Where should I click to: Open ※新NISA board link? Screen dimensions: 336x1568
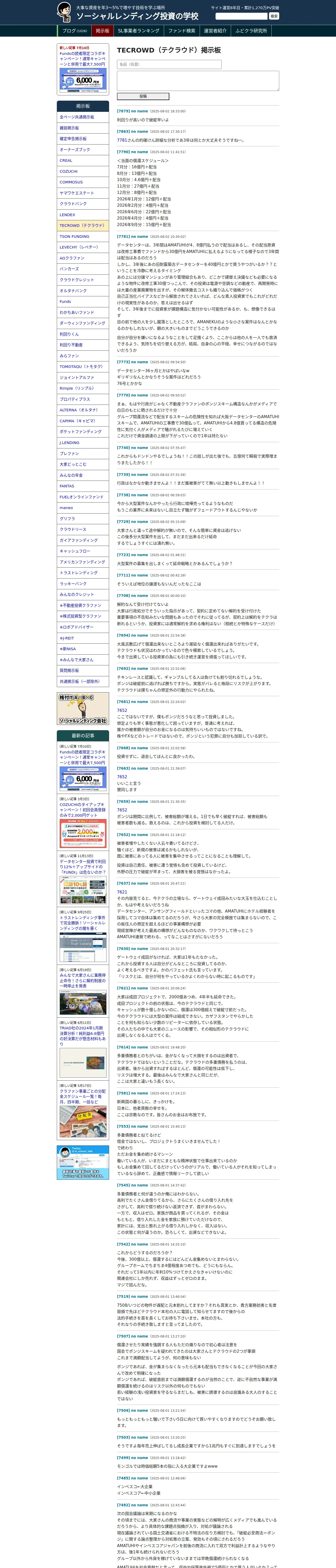pyautogui.click(x=83, y=649)
